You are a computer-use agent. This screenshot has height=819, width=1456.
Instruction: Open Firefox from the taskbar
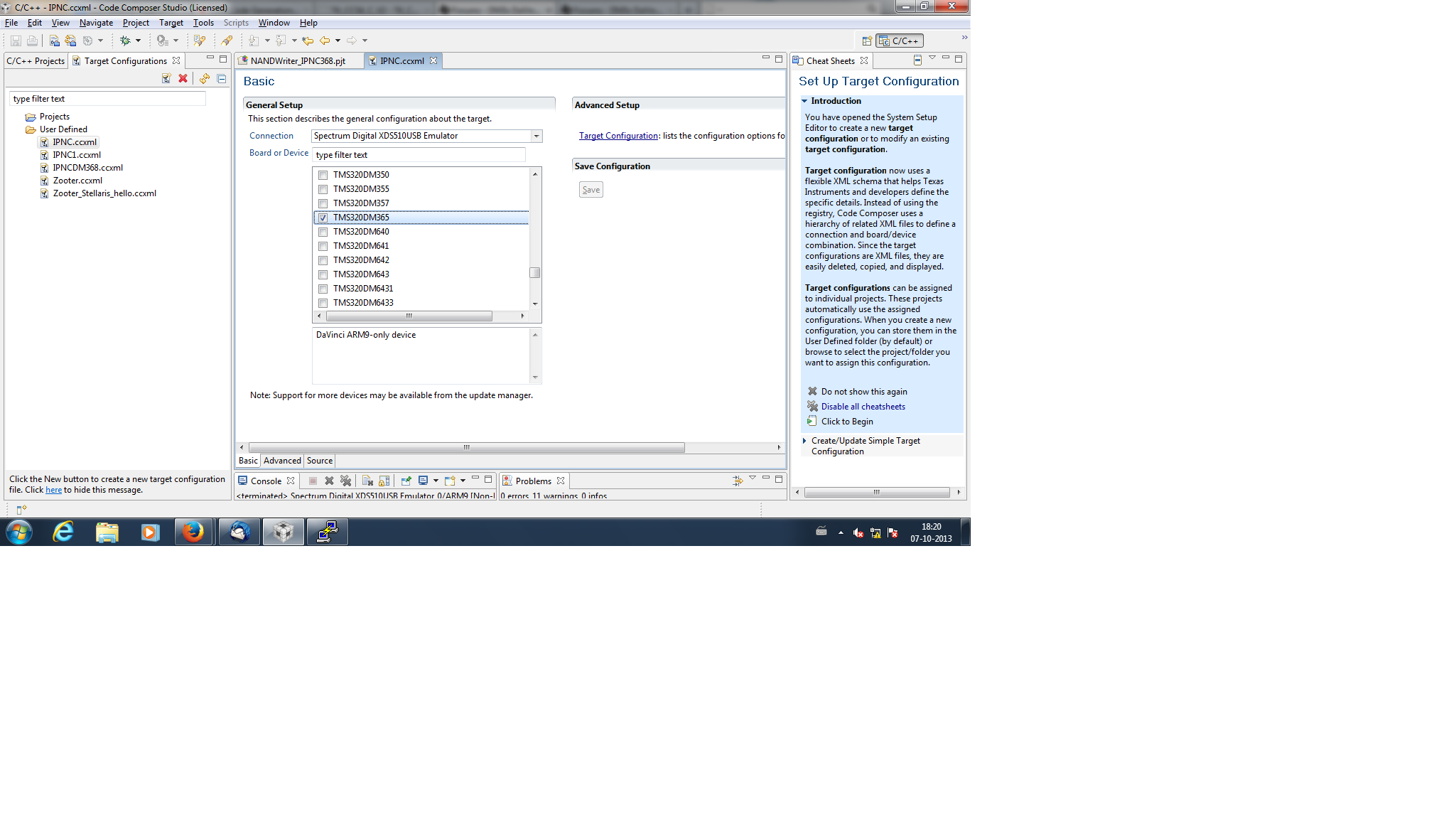193,532
